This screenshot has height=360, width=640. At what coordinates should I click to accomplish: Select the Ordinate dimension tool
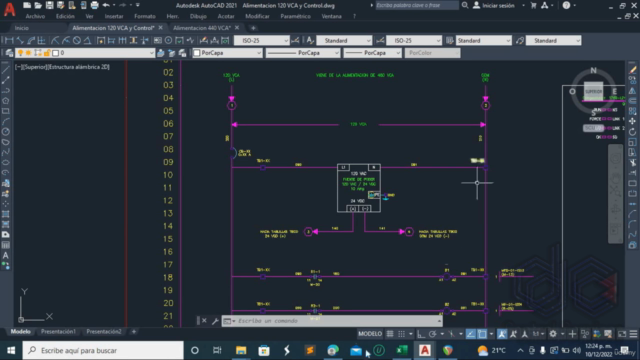41,40
